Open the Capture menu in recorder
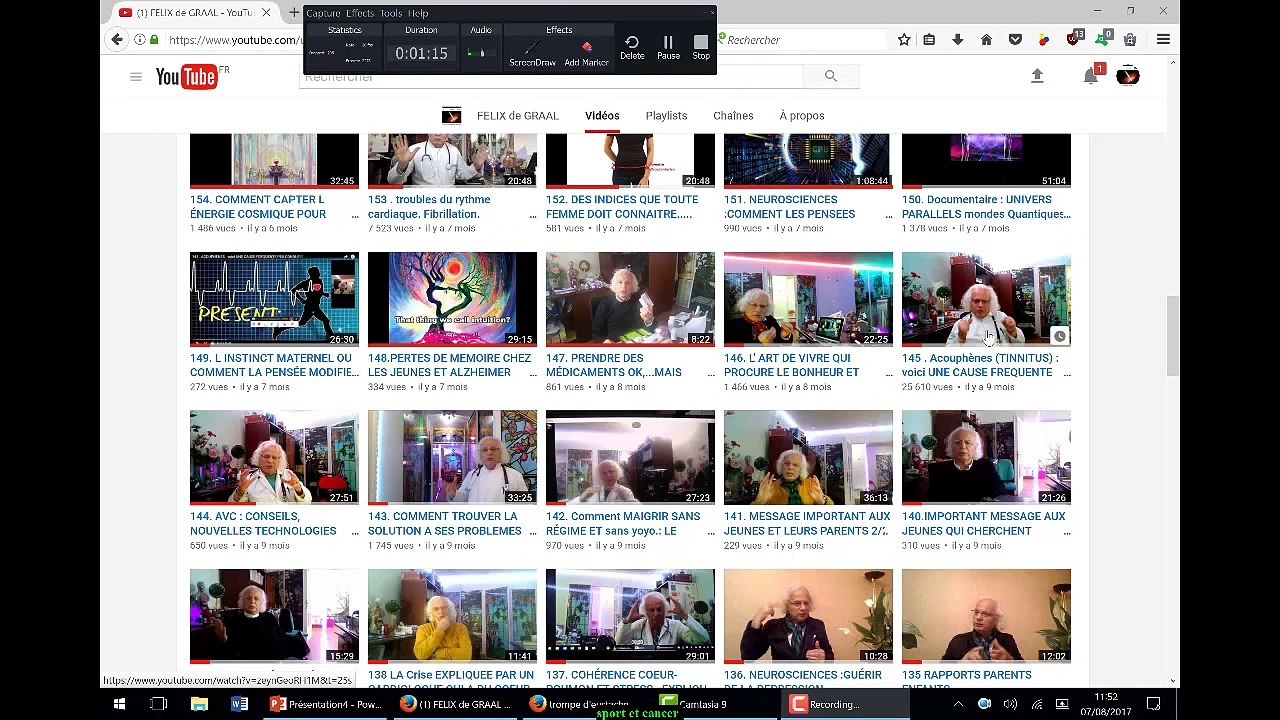This screenshot has height=720, width=1280. tap(323, 13)
